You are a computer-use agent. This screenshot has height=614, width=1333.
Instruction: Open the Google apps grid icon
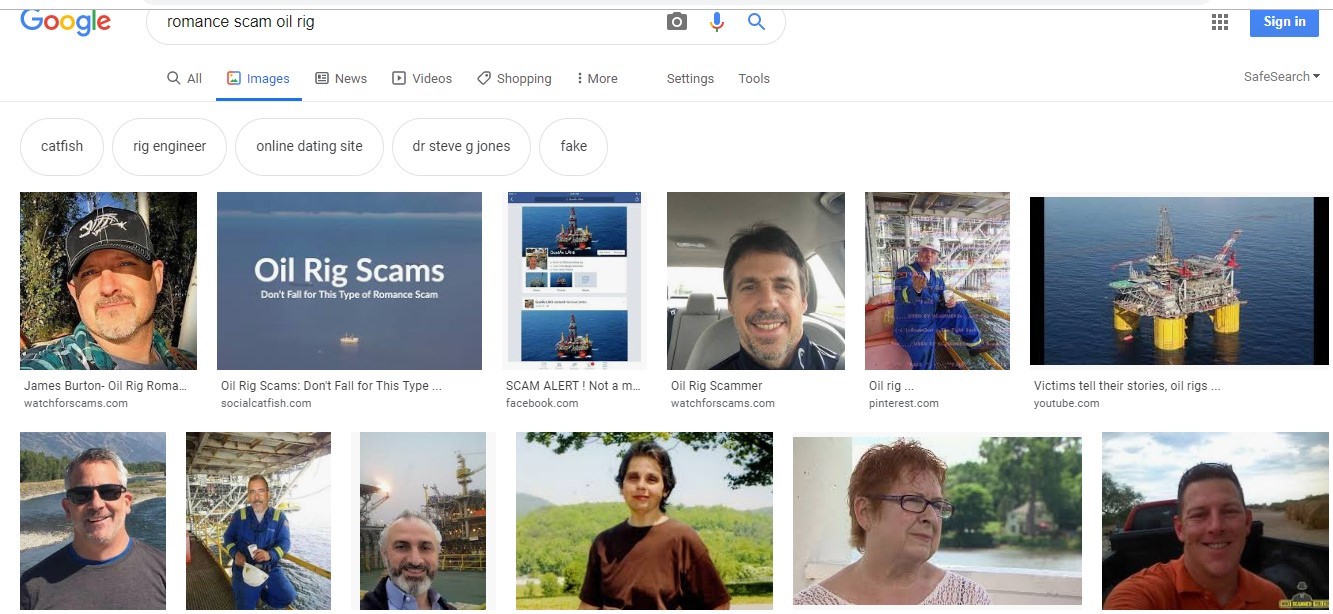tap(1219, 22)
